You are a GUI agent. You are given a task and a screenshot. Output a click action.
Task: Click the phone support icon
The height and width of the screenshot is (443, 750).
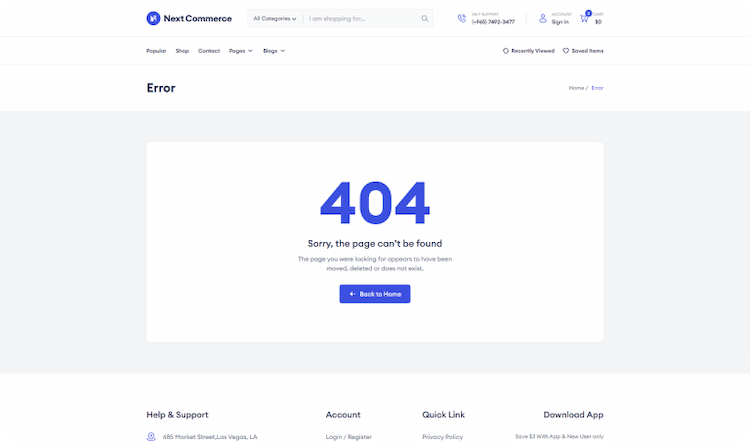[462, 18]
